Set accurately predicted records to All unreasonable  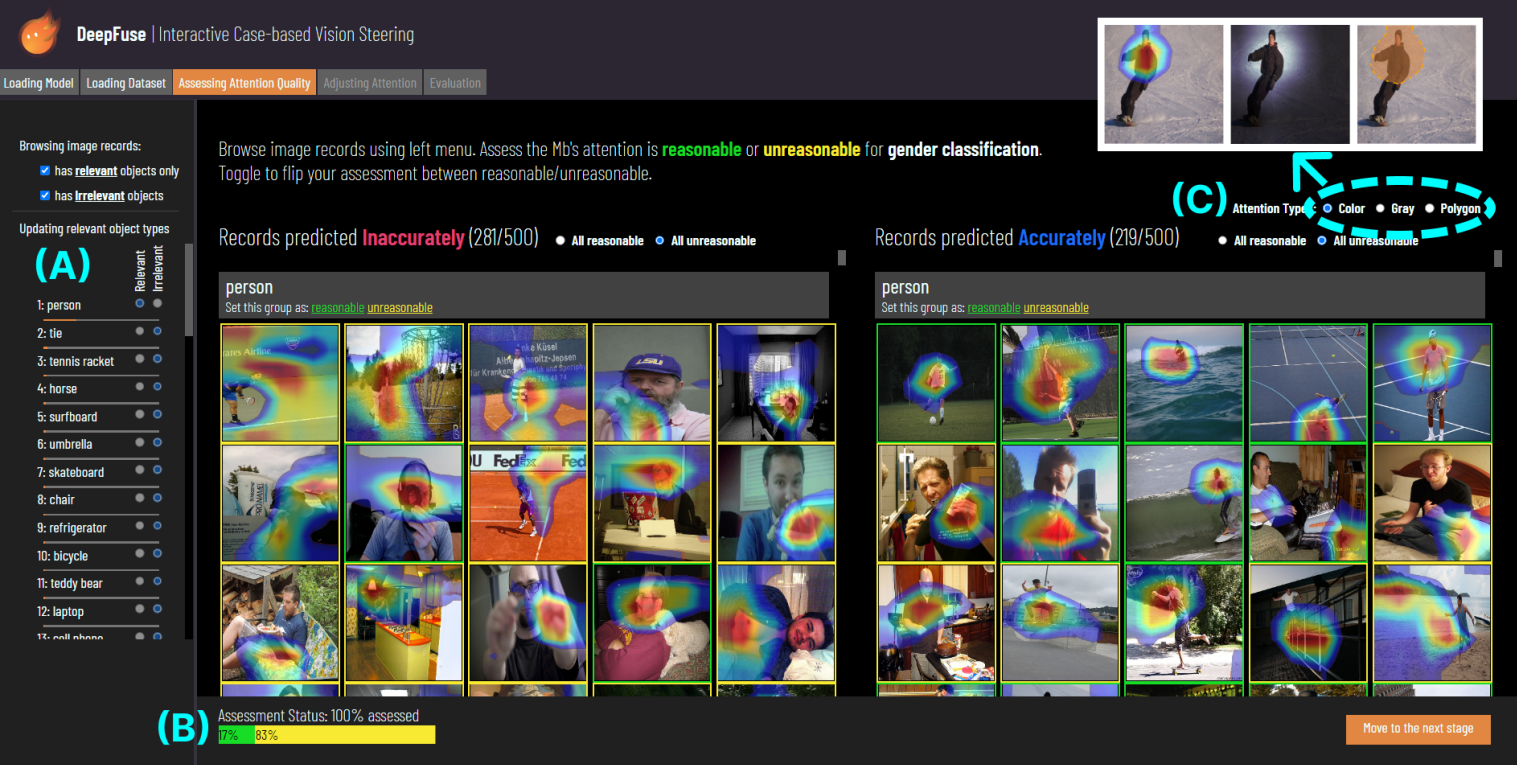(1321, 240)
